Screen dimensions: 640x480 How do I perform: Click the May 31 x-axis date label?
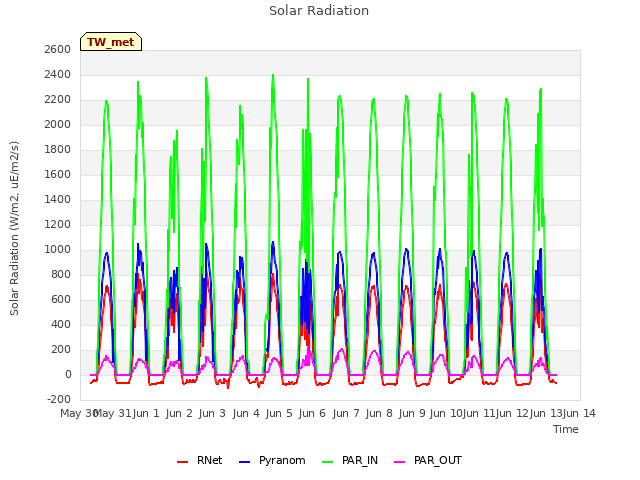[113, 413]
